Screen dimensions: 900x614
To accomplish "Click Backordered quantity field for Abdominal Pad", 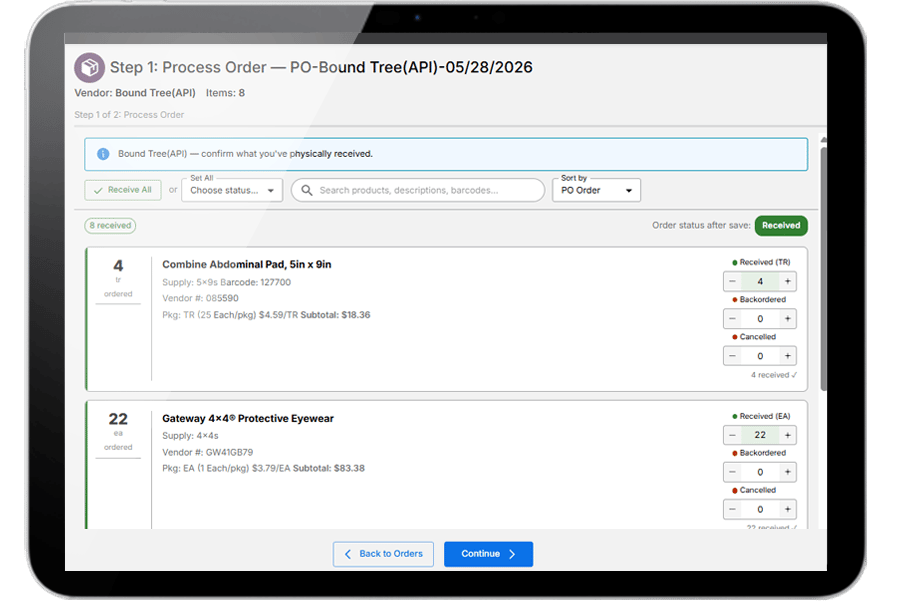I will pos(760,318).
